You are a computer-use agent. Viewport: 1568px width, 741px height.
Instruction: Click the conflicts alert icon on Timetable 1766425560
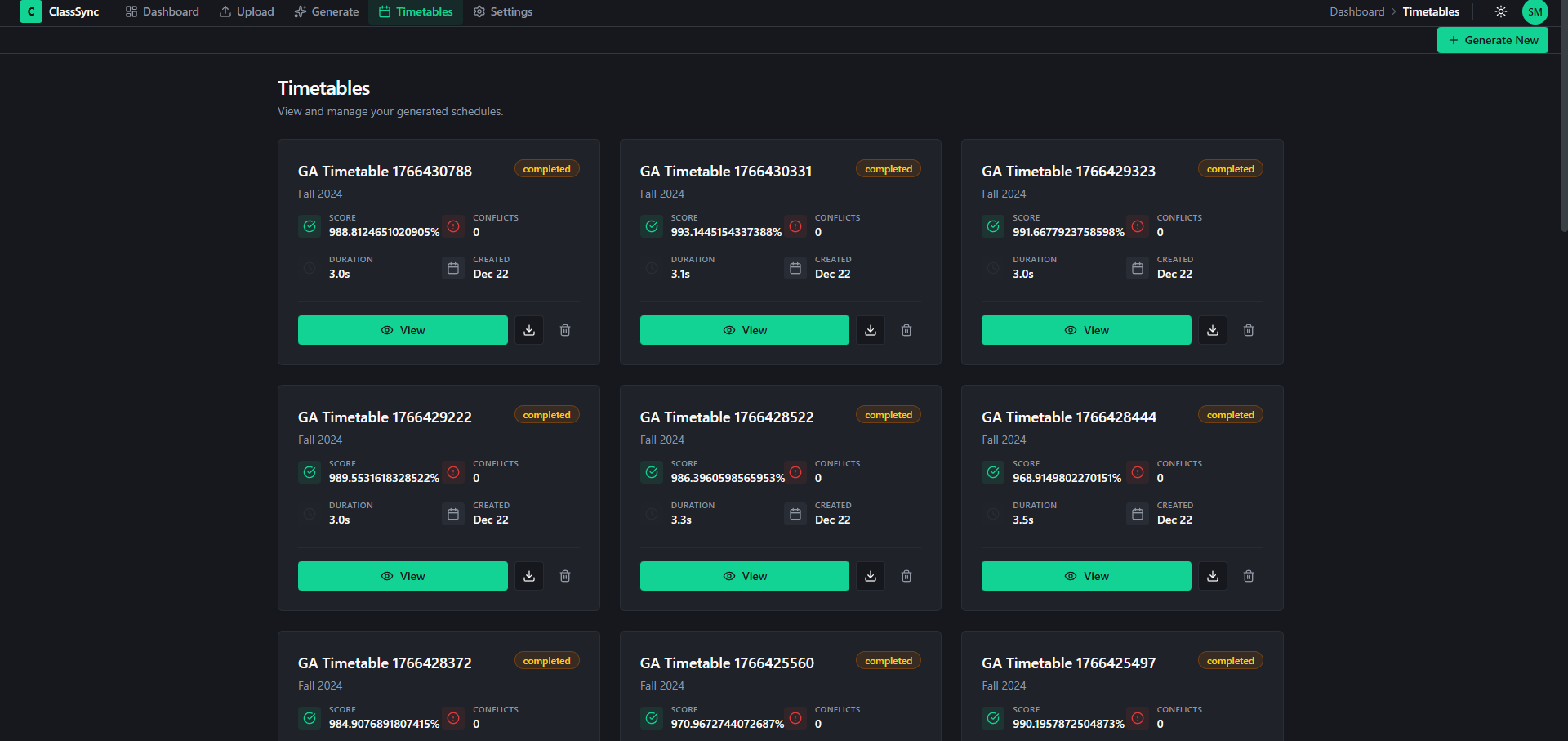tap(795, 718)
